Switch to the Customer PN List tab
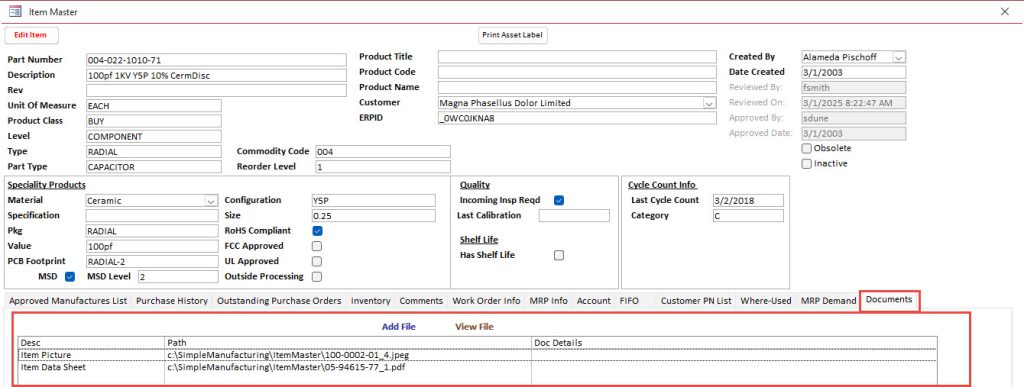This screenshot has width=1024, height=387. 696,301
